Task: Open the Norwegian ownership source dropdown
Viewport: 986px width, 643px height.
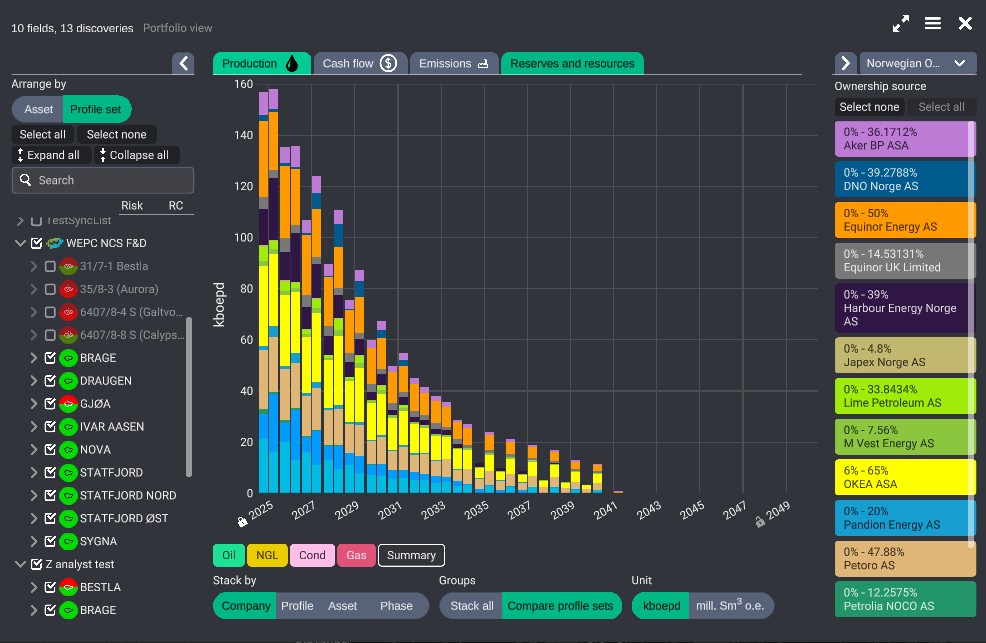Action: [x=917, y=63]
